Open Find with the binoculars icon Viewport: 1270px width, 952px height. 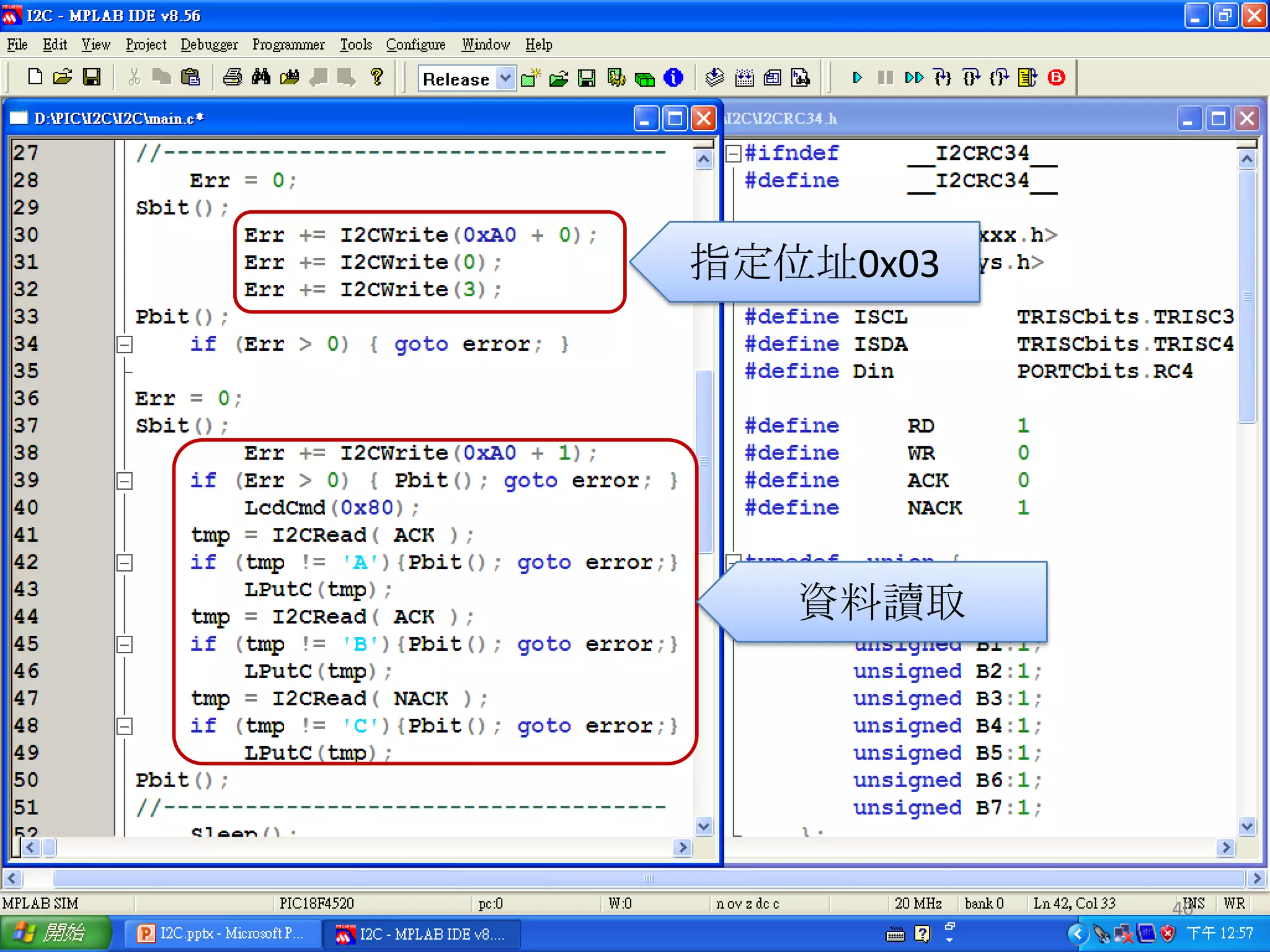[x=261, y=77]
